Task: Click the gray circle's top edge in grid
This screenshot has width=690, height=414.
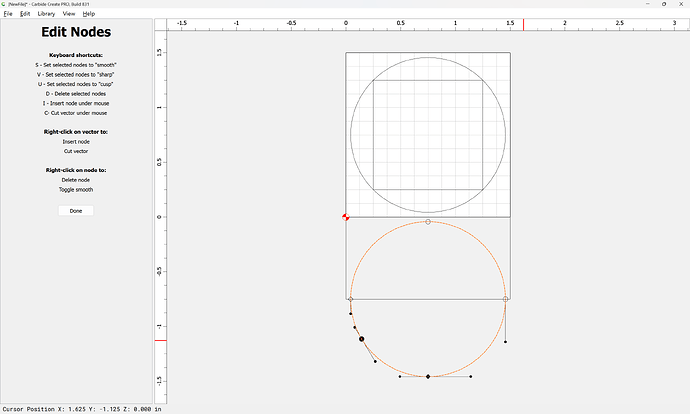Action: click(428, 58)
